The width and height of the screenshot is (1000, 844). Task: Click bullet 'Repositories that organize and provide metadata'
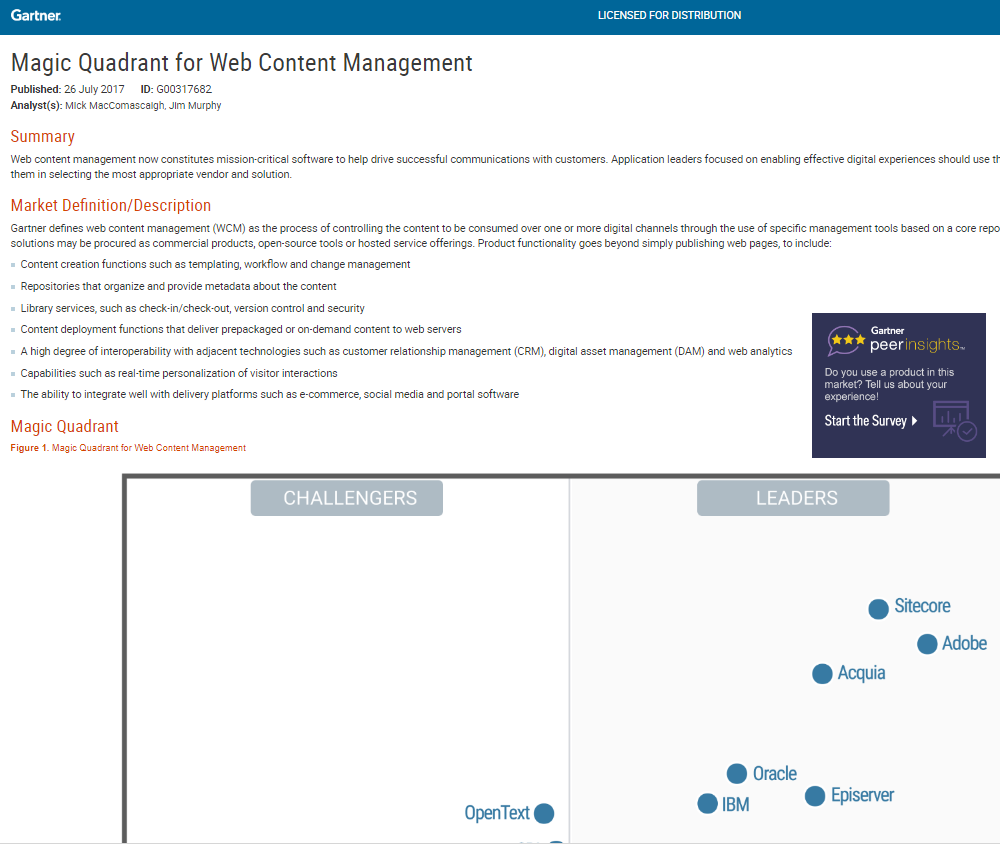click(179, 286)
